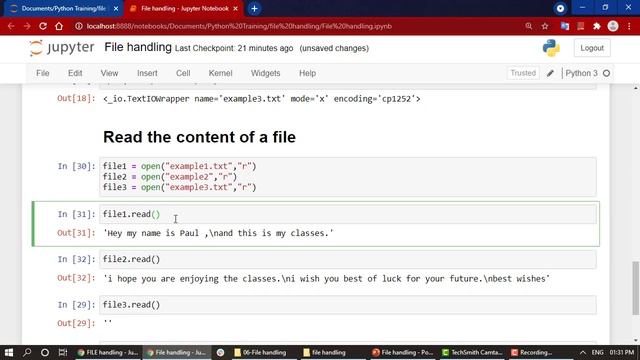Image resolution: width=640 pixels, height=360 pixels.
Task: Click ENG language indicator in tray
Action: 598,352
